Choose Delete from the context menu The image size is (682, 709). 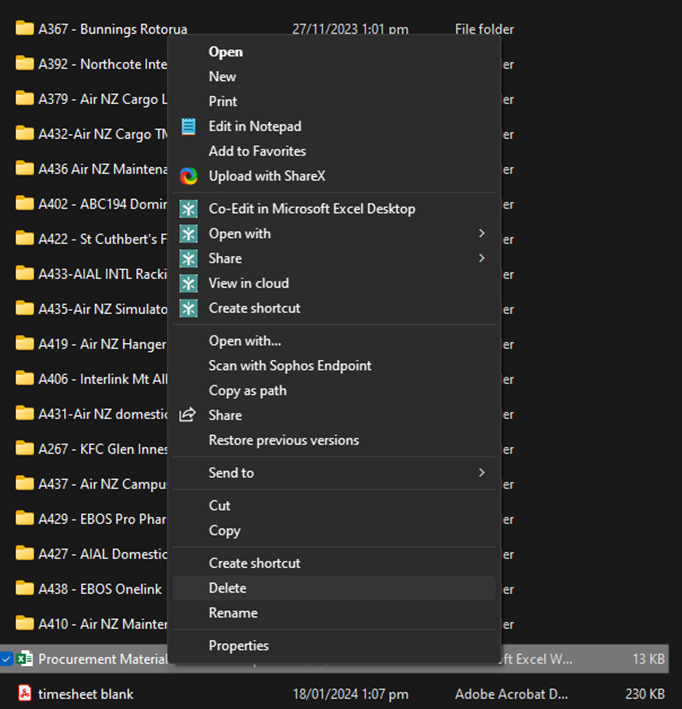(x=334, y=588)
